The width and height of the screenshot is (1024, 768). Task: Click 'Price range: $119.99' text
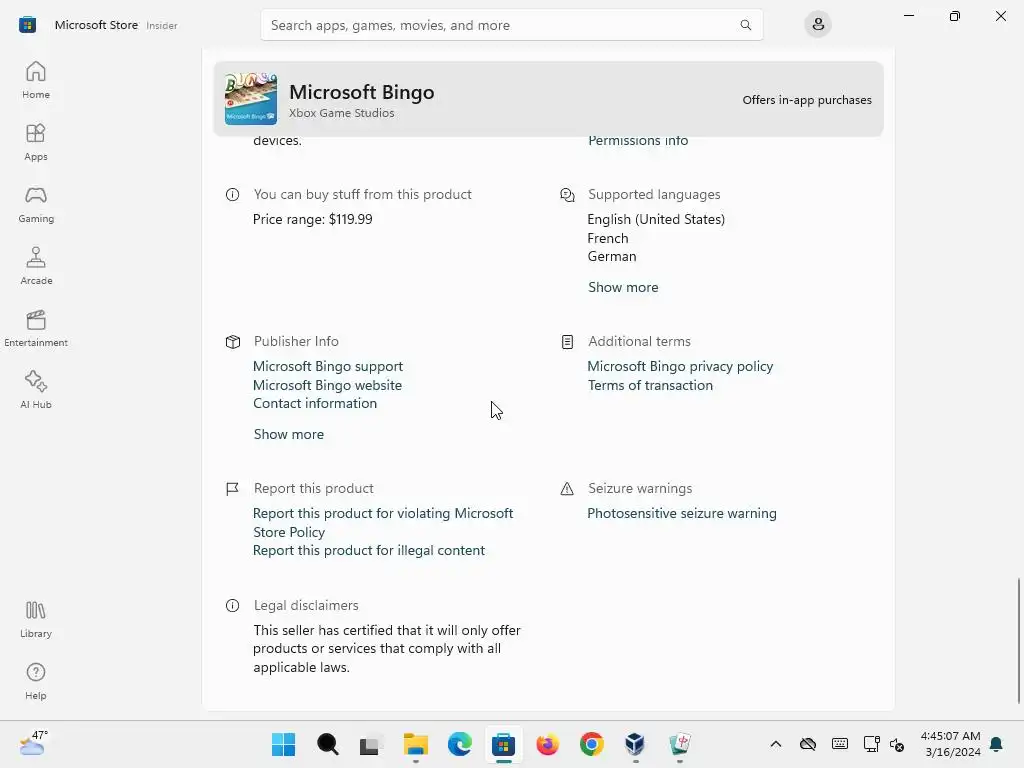click(313, 219)
